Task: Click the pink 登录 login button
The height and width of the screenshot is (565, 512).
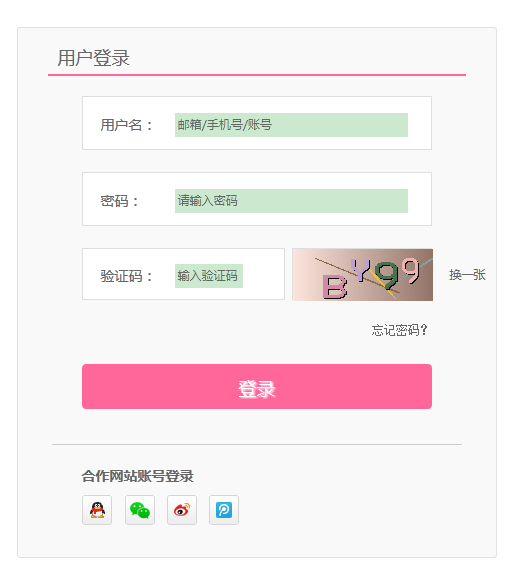Action: click(x=257, y=386)
